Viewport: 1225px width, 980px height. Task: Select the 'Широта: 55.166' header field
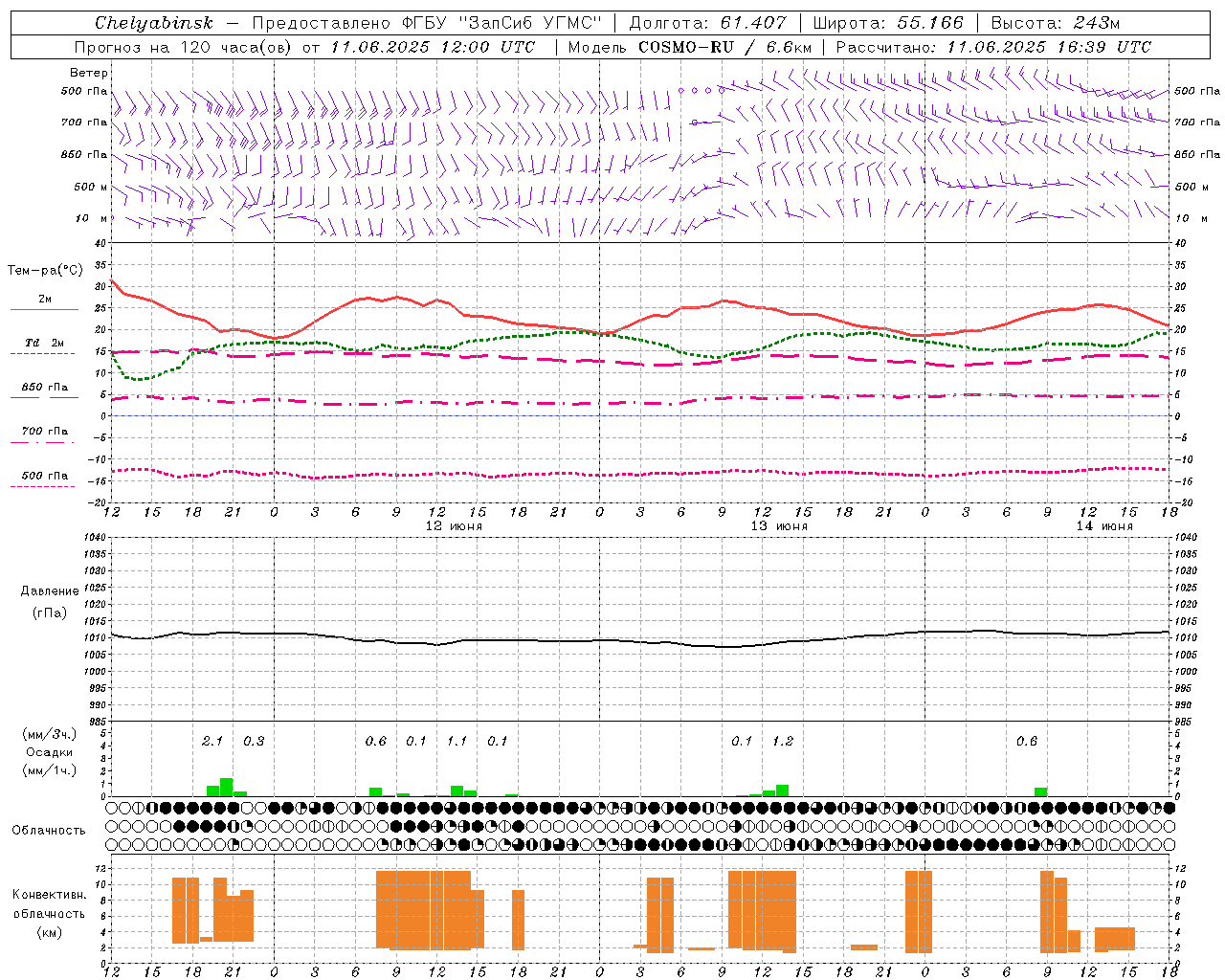888,23
